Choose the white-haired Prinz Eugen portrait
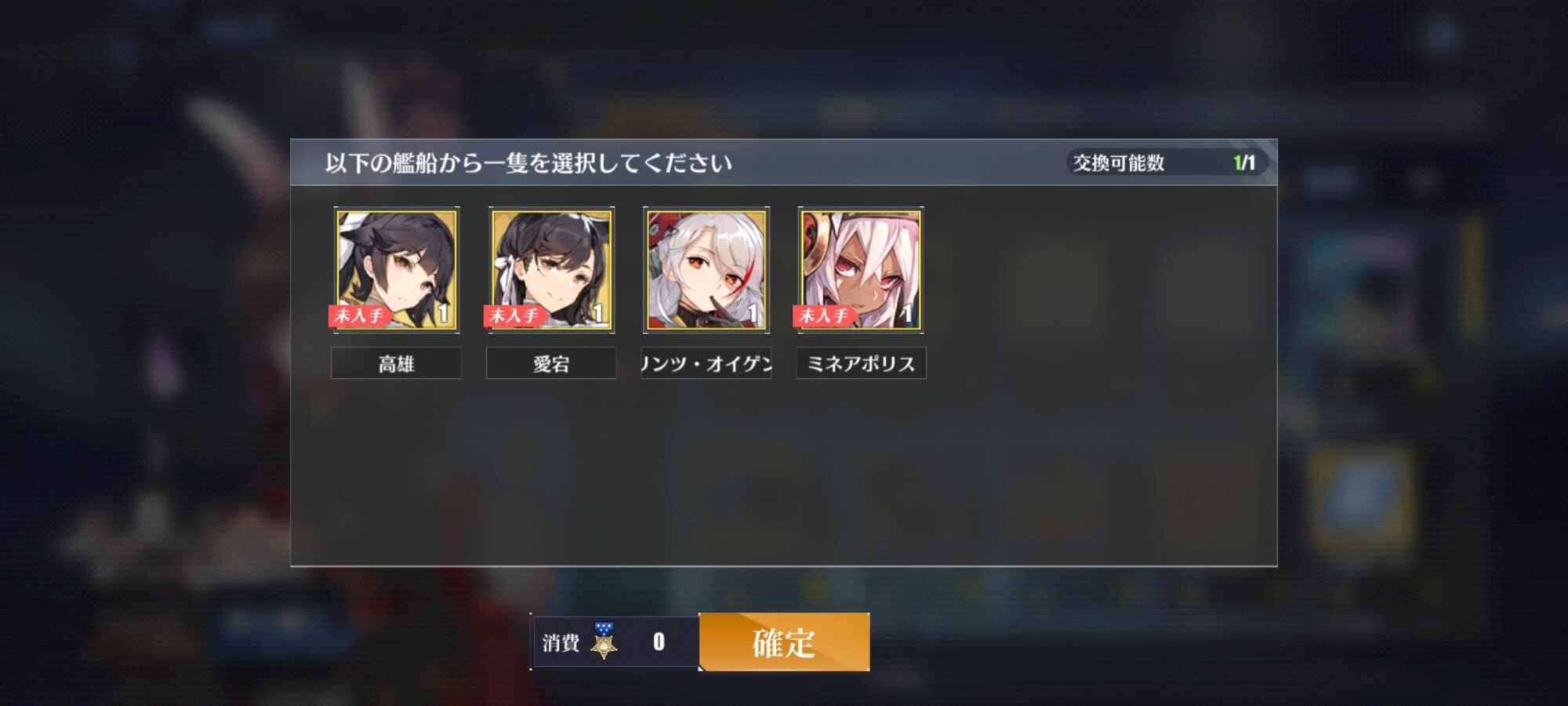1568x706 pixels. tap(706, 270)
